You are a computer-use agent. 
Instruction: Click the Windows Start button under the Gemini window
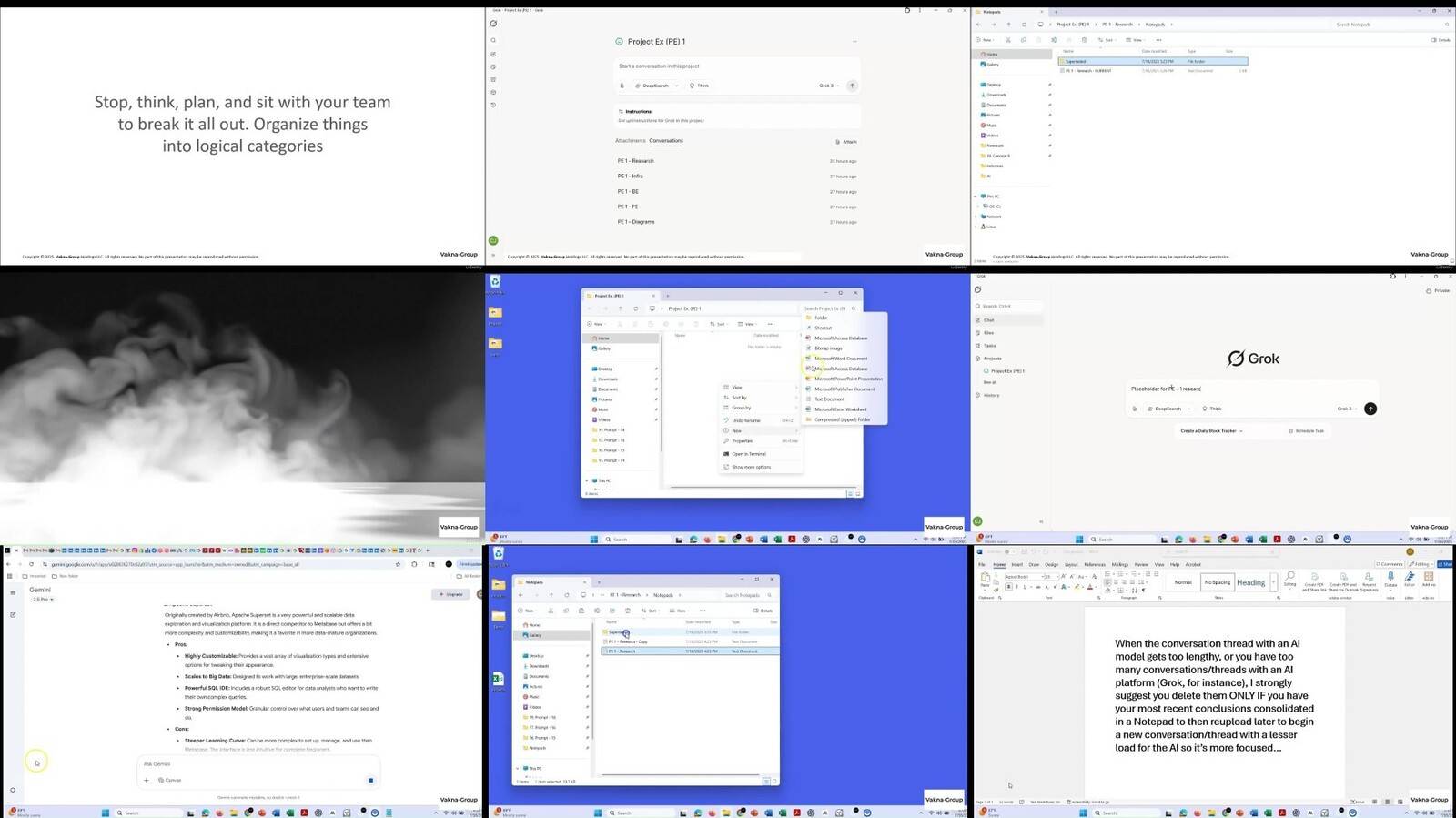point(105,813)
